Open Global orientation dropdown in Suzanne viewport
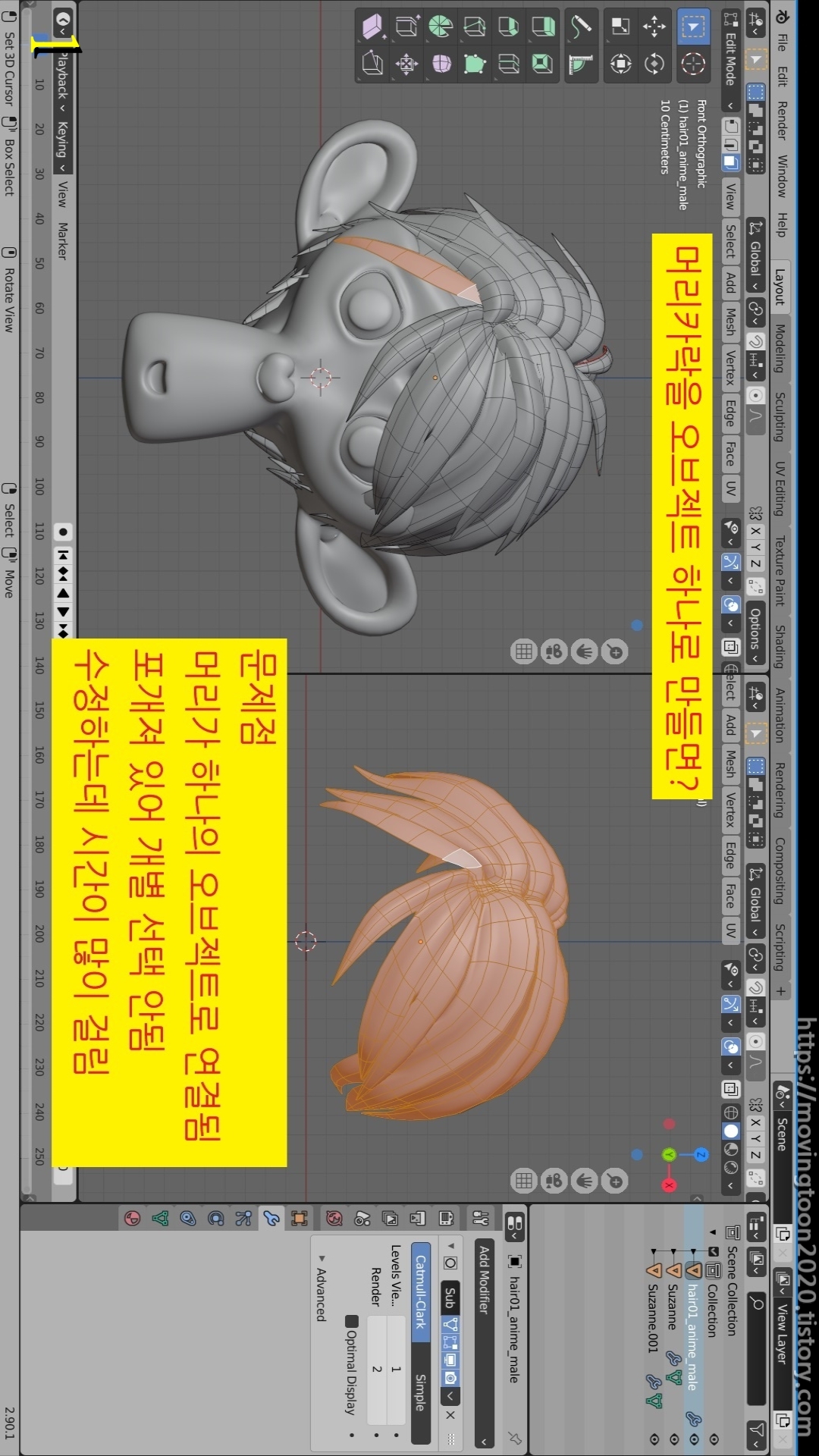The height and width of the screenshot is (1456, 819). pyautogui.click(x=755, y=256)
